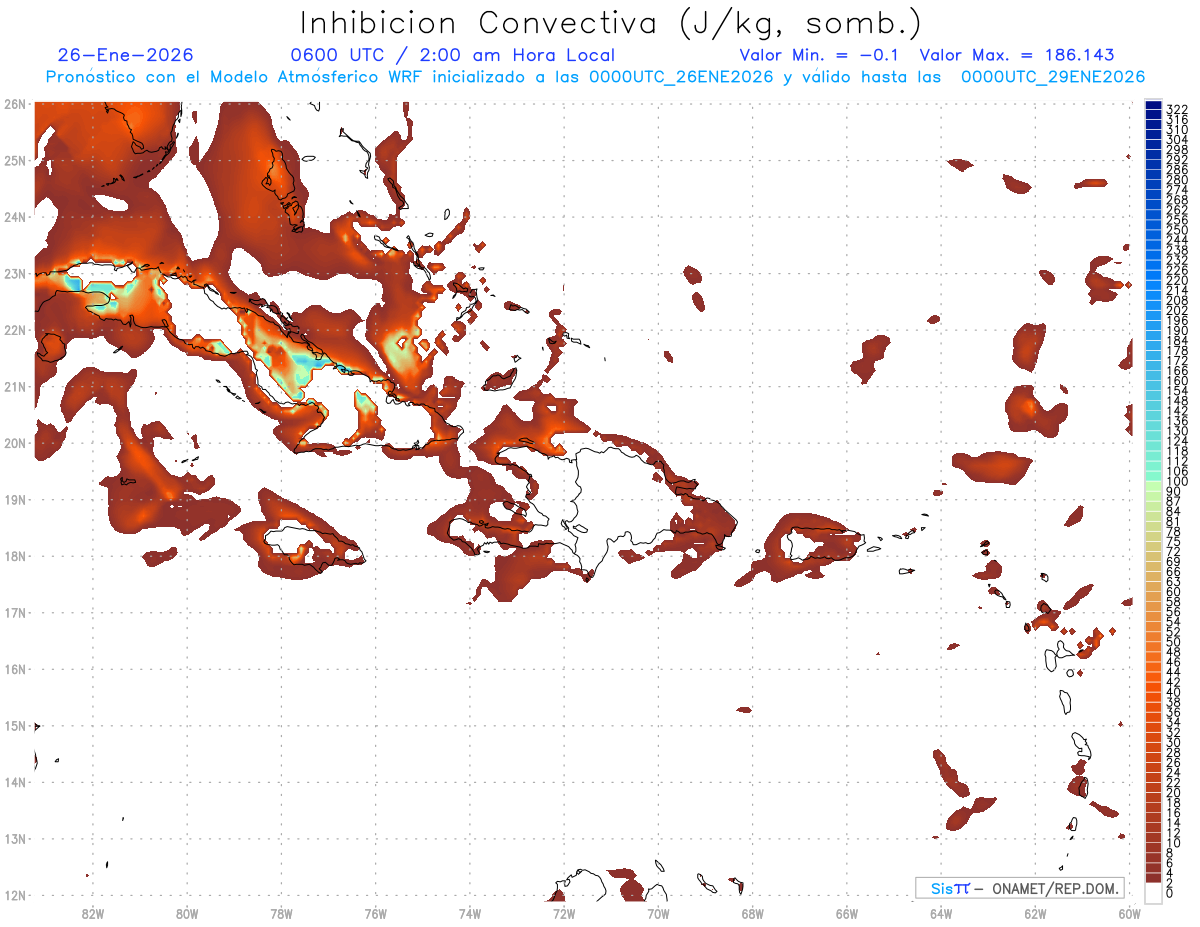Click longitude label '60W'
The width and height of the screenshot is (1200, 927).
pos(1130,913)
